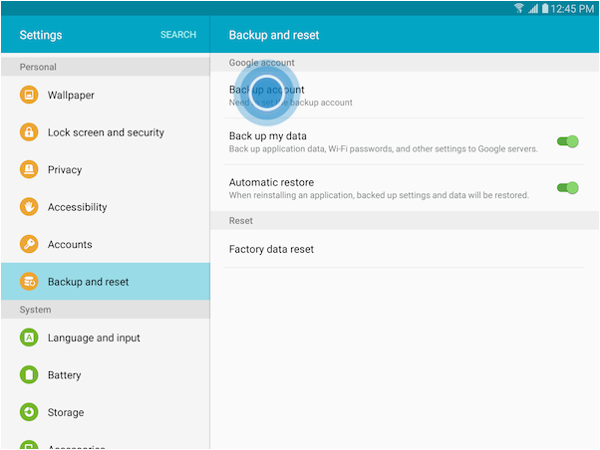Image resolution: width=600 pixels, height=450 pixels.
Task: Click the Accessibility hand icon
Action: click(x=29, y=207)
